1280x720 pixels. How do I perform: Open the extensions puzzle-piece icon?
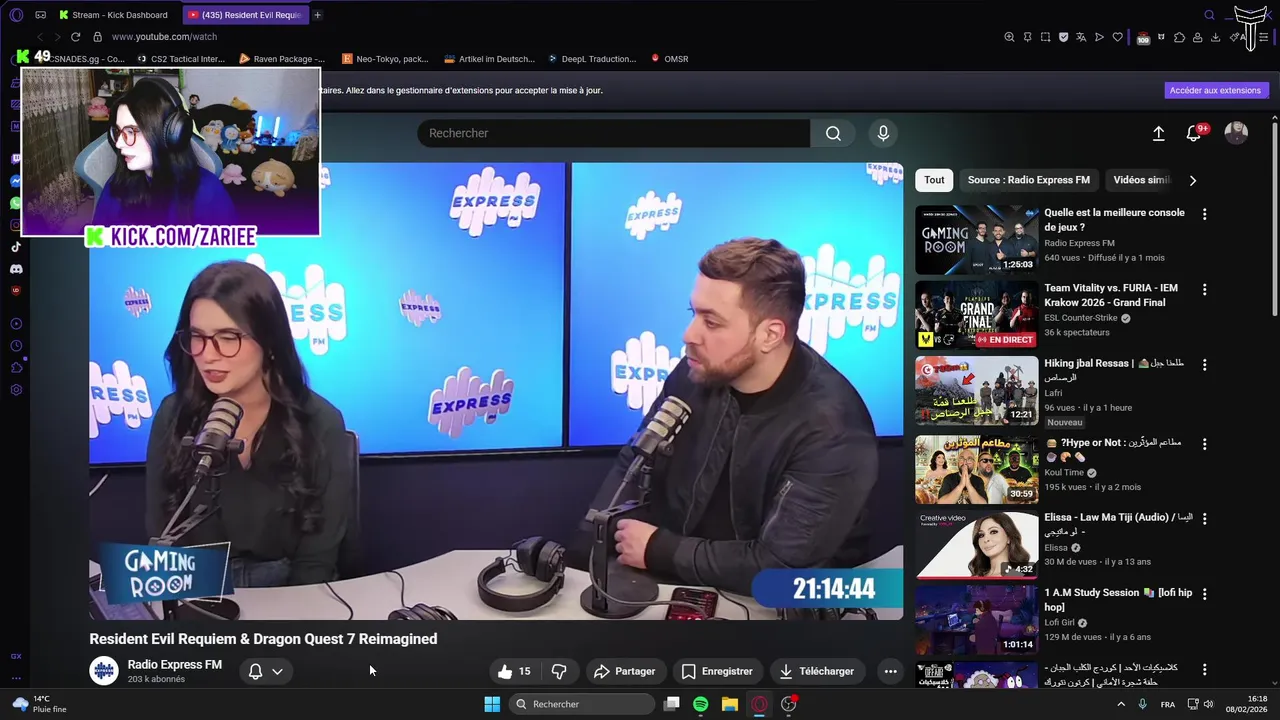[x=1179, y=37]
